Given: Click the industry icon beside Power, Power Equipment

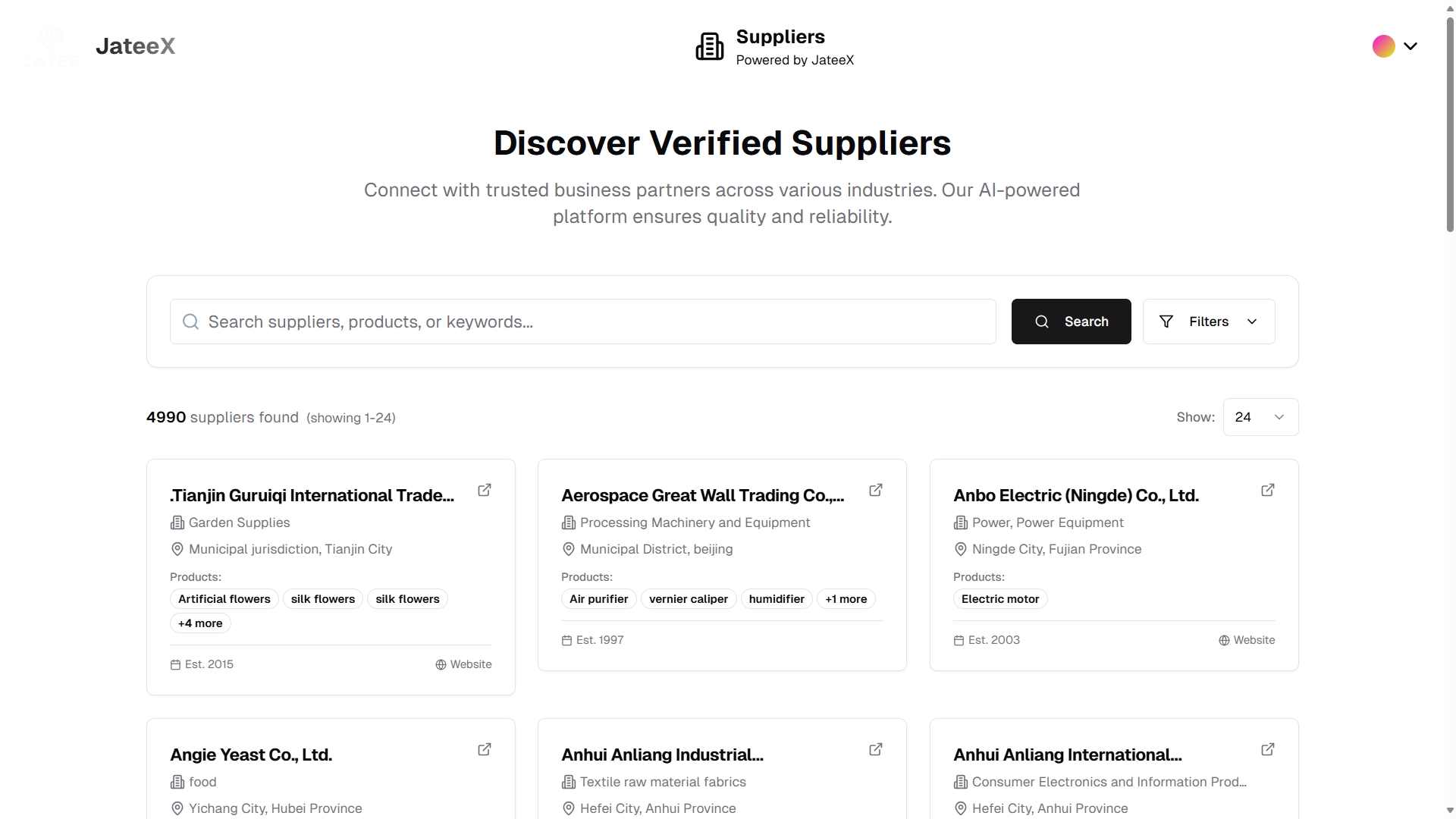Looking at the screenshot, I should point(961,522).
